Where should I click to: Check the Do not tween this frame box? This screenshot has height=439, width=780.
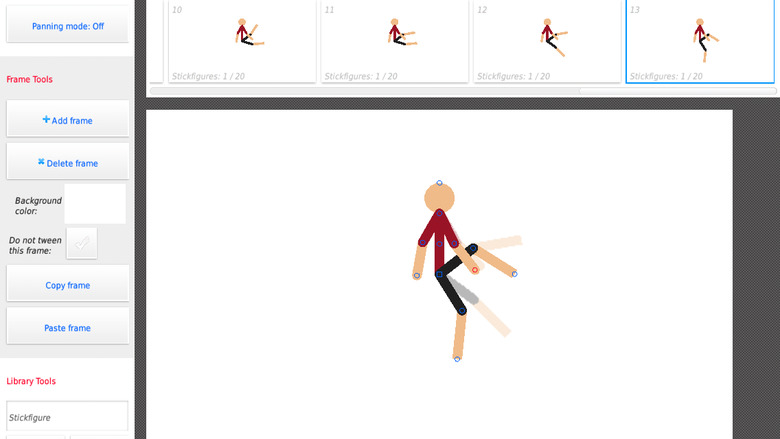[x=81, y=241]
